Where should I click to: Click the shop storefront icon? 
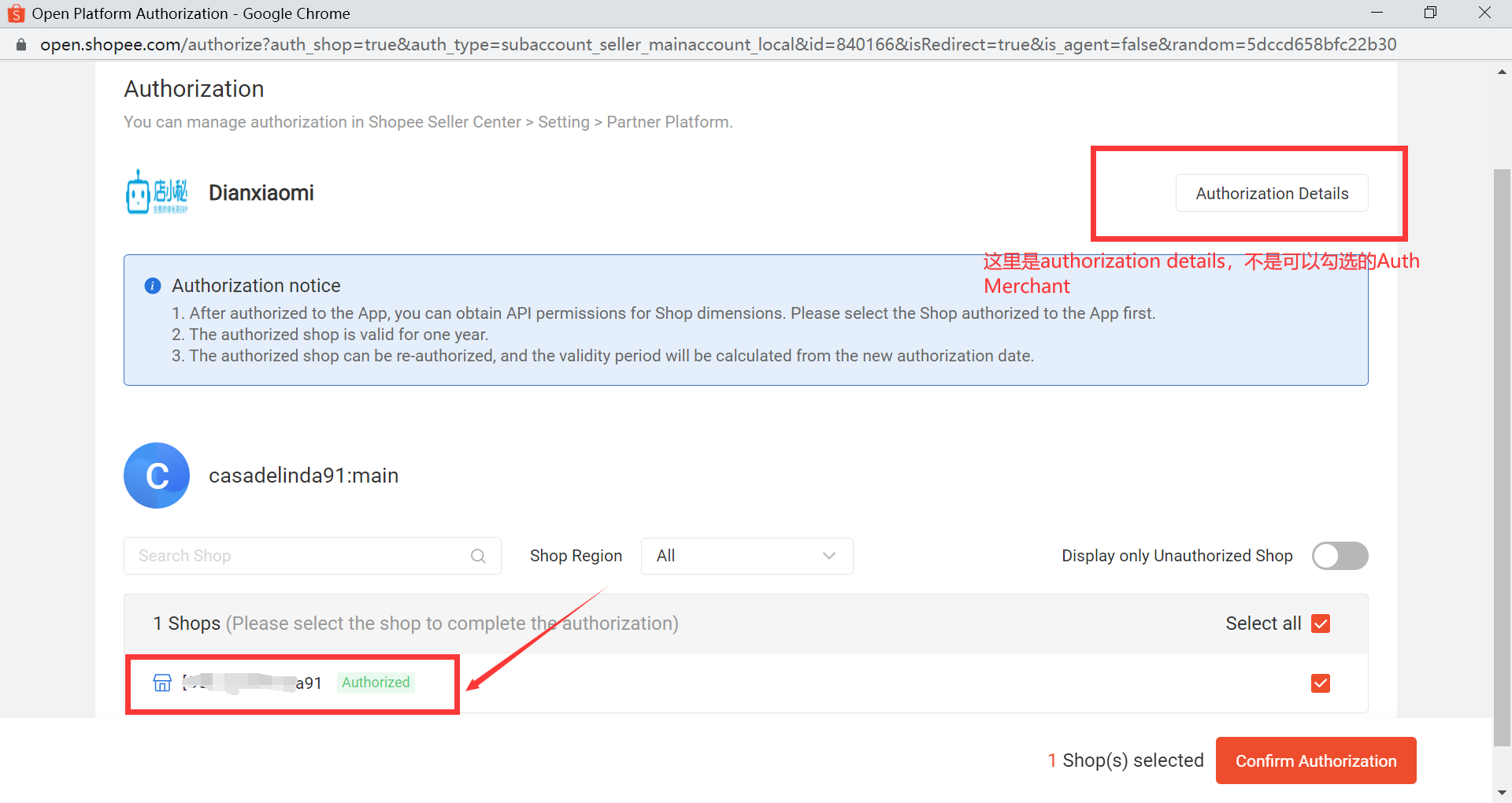coord(162,683)
